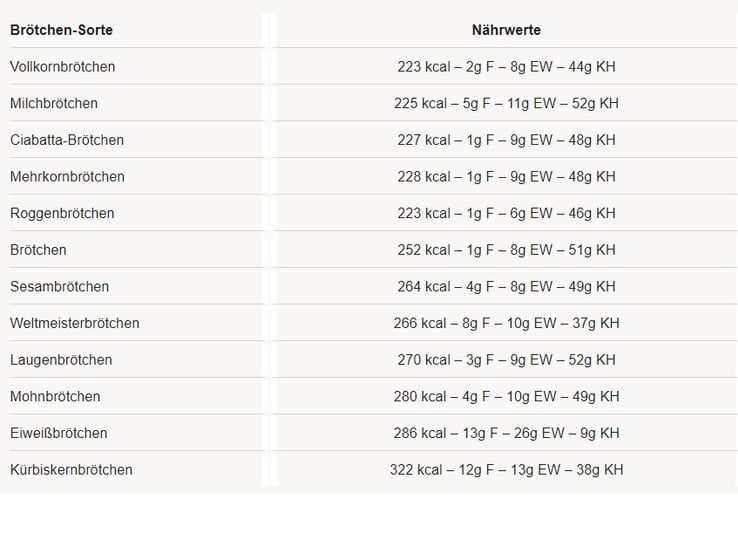Click the Weltmeisterbrötchen row label
Viewport: 738px width, 554px height.
[75, 323]
